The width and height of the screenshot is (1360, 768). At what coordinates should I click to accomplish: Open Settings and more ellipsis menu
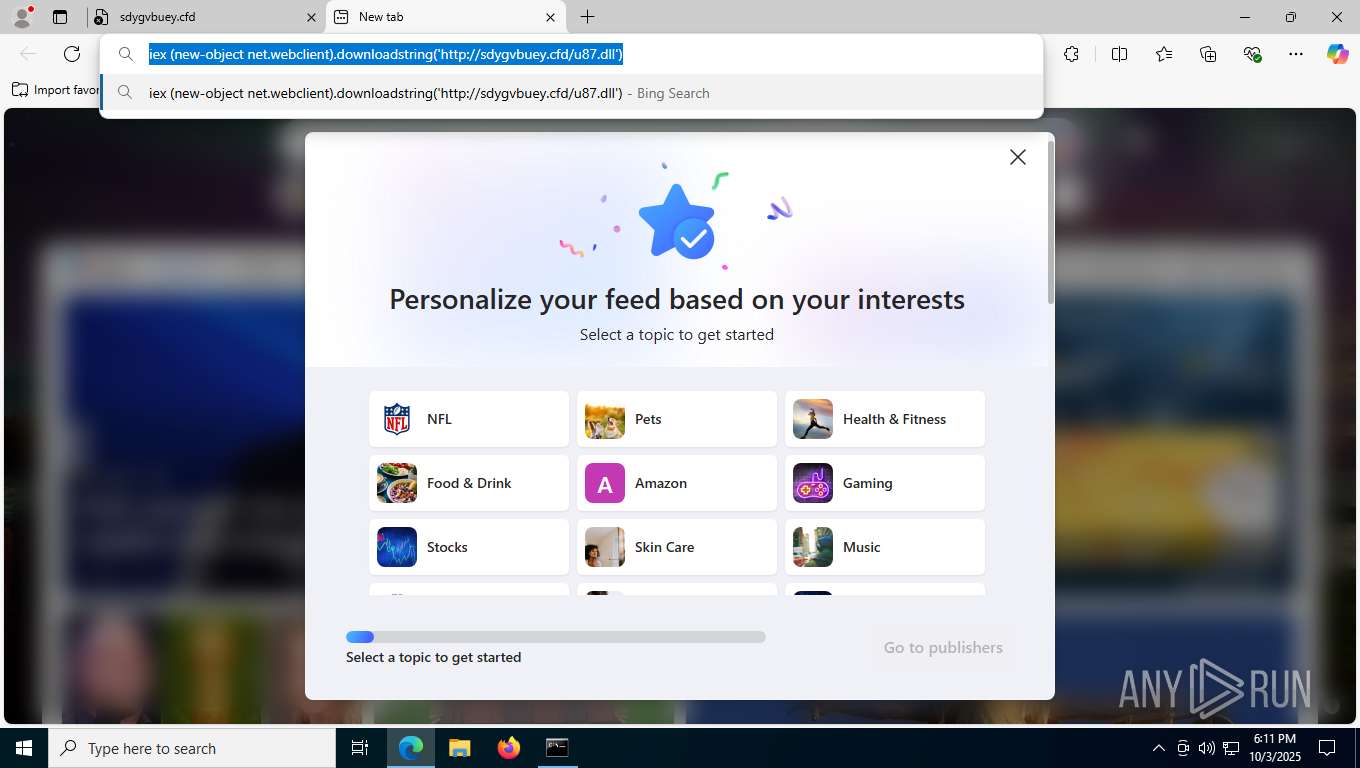1296,54
